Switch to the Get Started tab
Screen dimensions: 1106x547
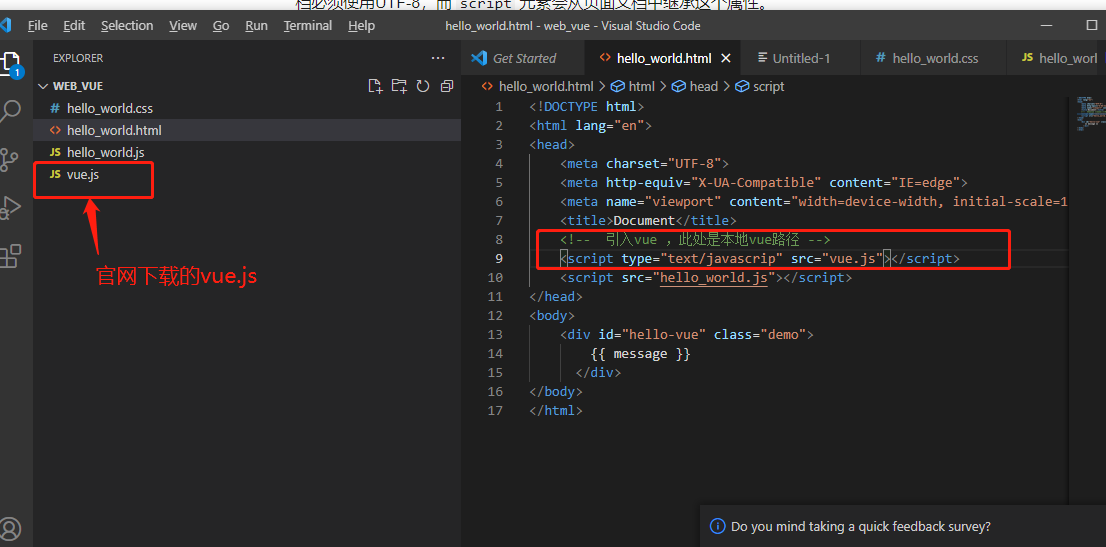pyautogui.click(x=523, y=59)
